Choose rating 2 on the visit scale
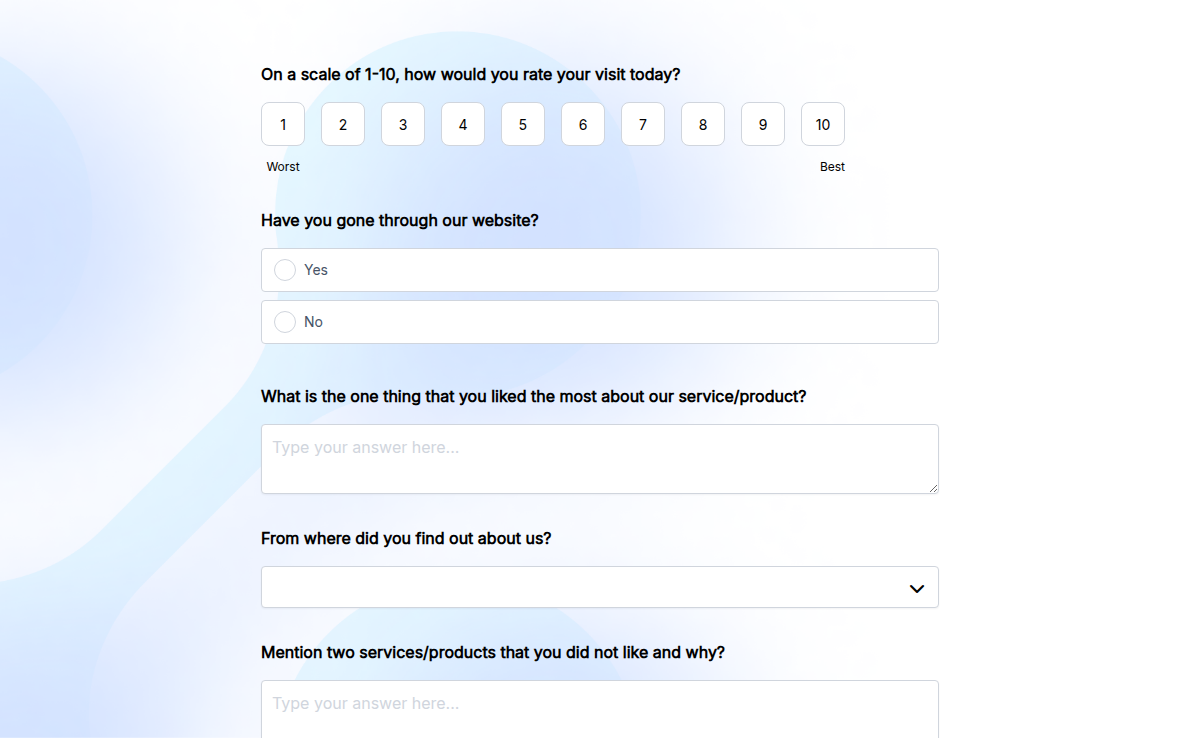 pyautogui.click(x=343, y=124)
